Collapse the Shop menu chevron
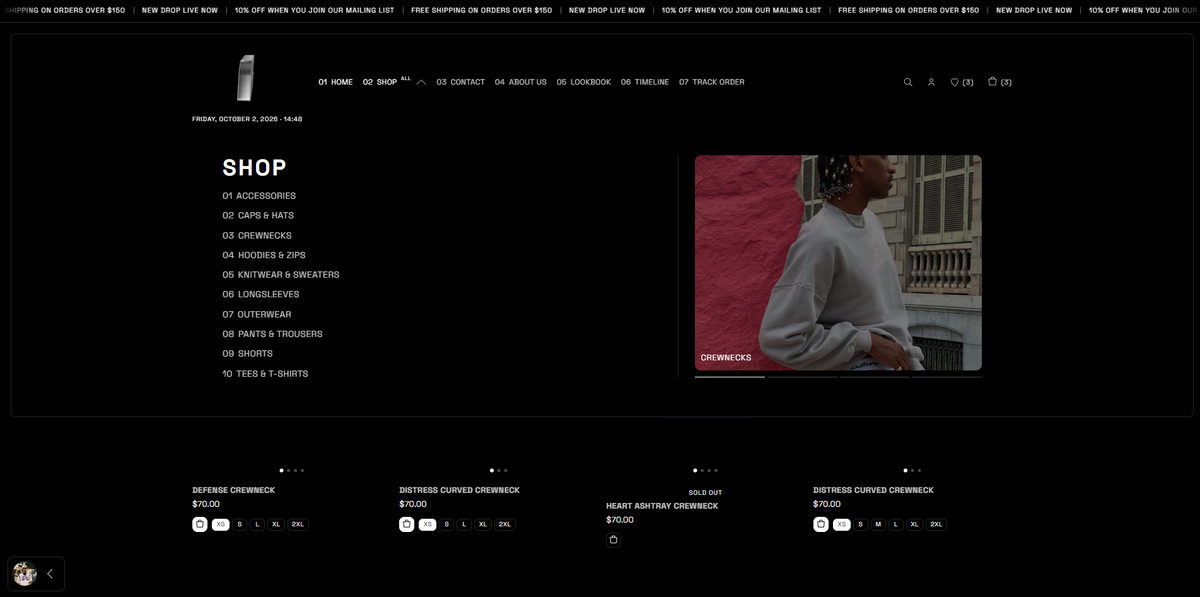This screenshot has height=597, width=1200. click(421, 82)
